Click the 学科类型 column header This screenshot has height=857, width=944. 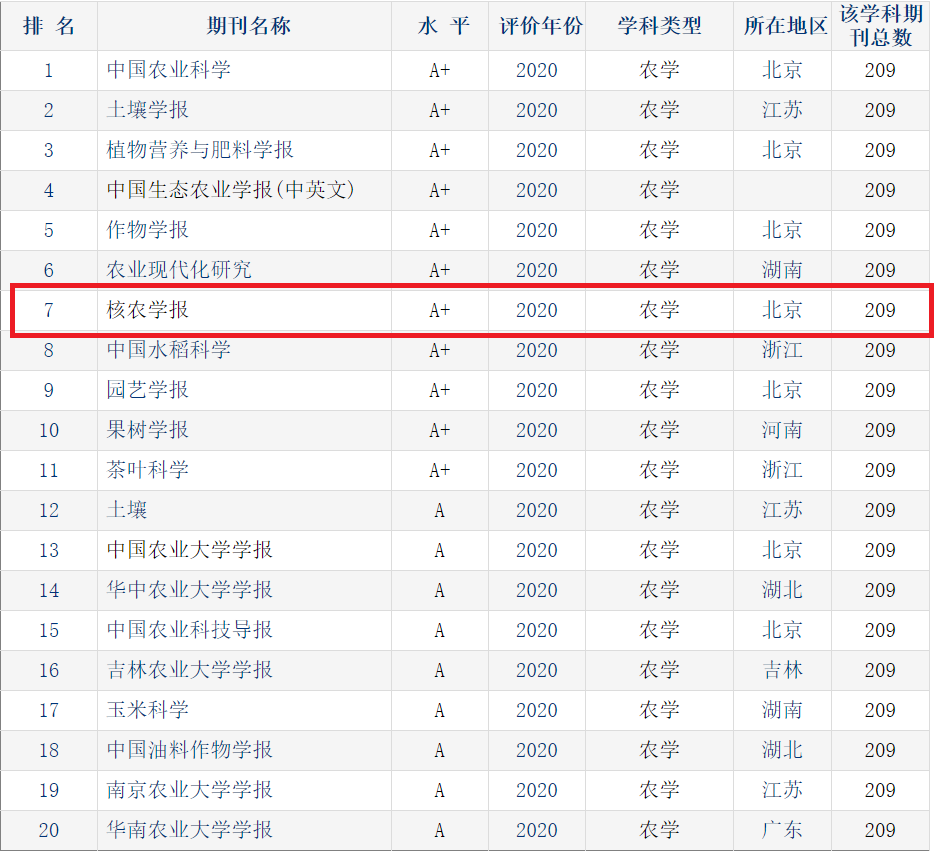point(659,26)
